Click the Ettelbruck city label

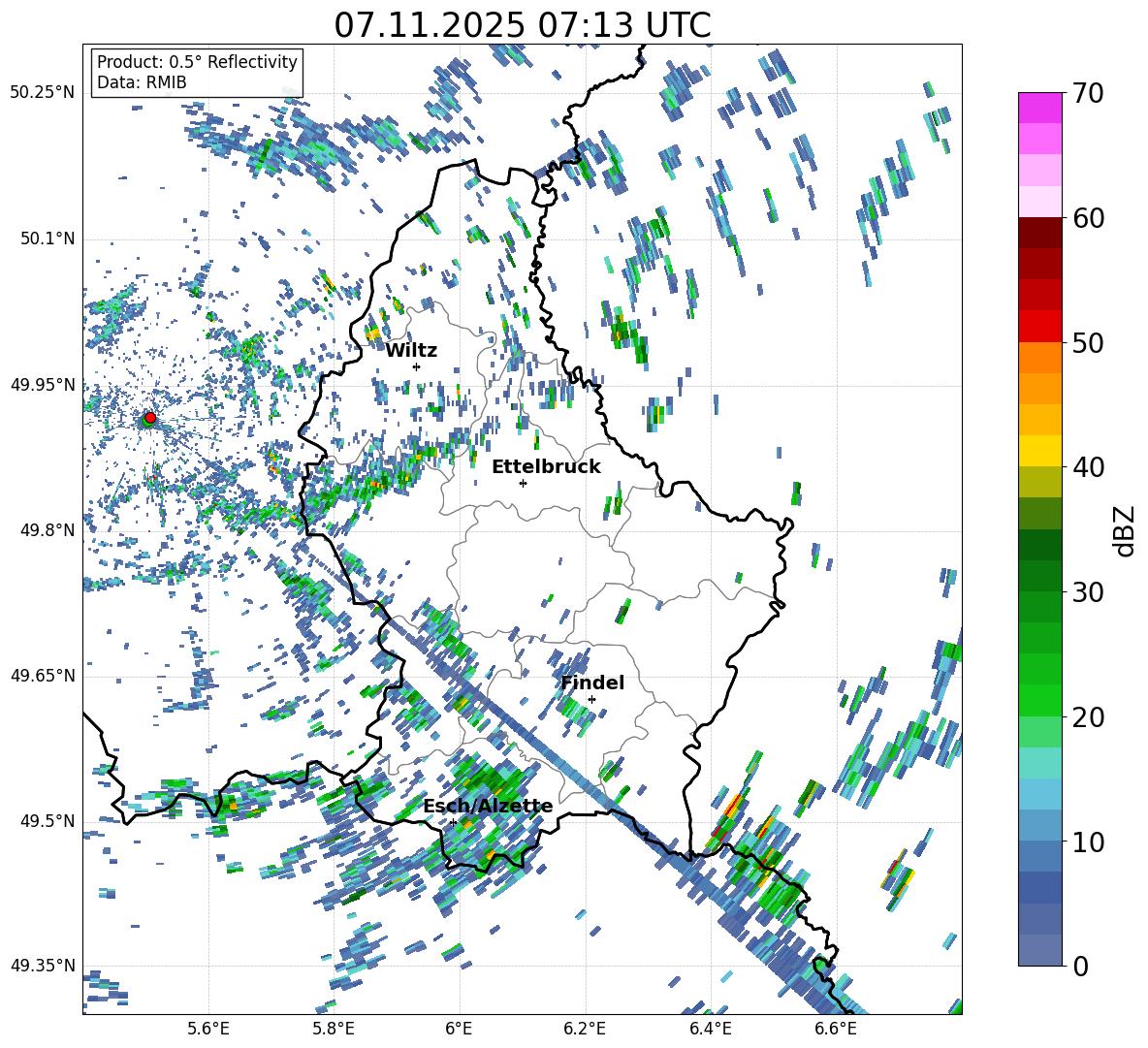click(x=546, y=467)
